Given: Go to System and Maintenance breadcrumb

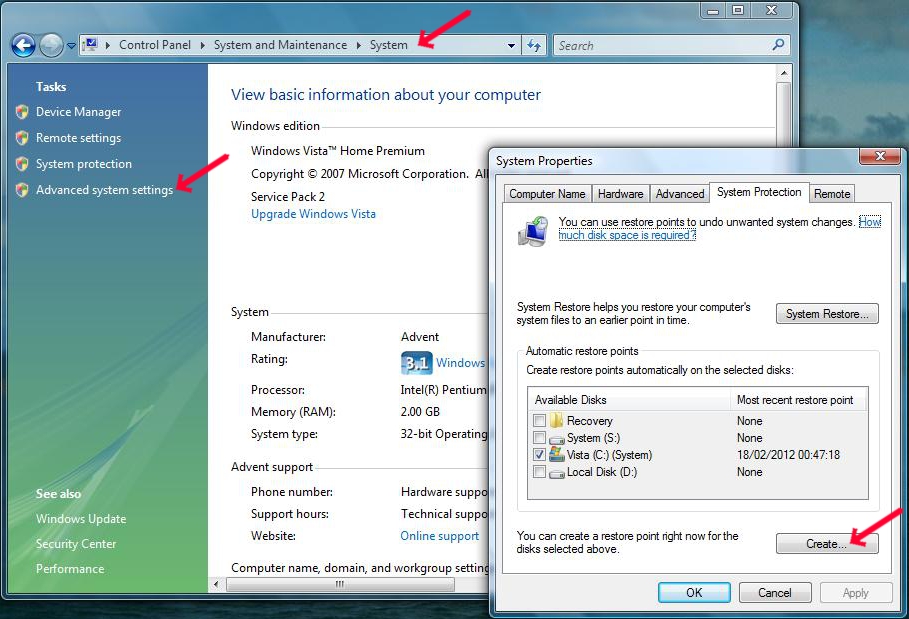Looking at the screenshot, I should 280,45.
